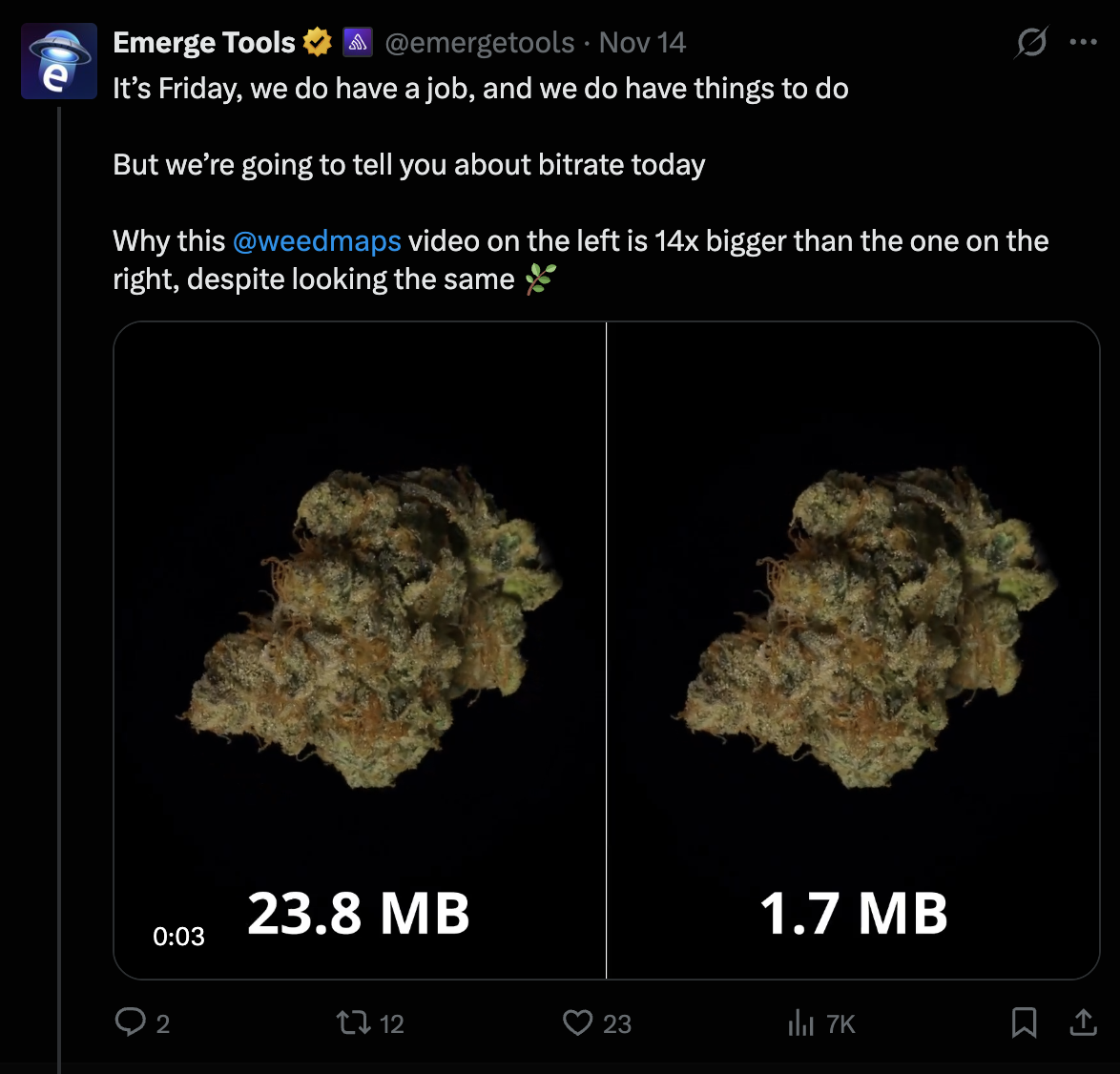Open the Nov 14 post timestamp

point(642,43)
